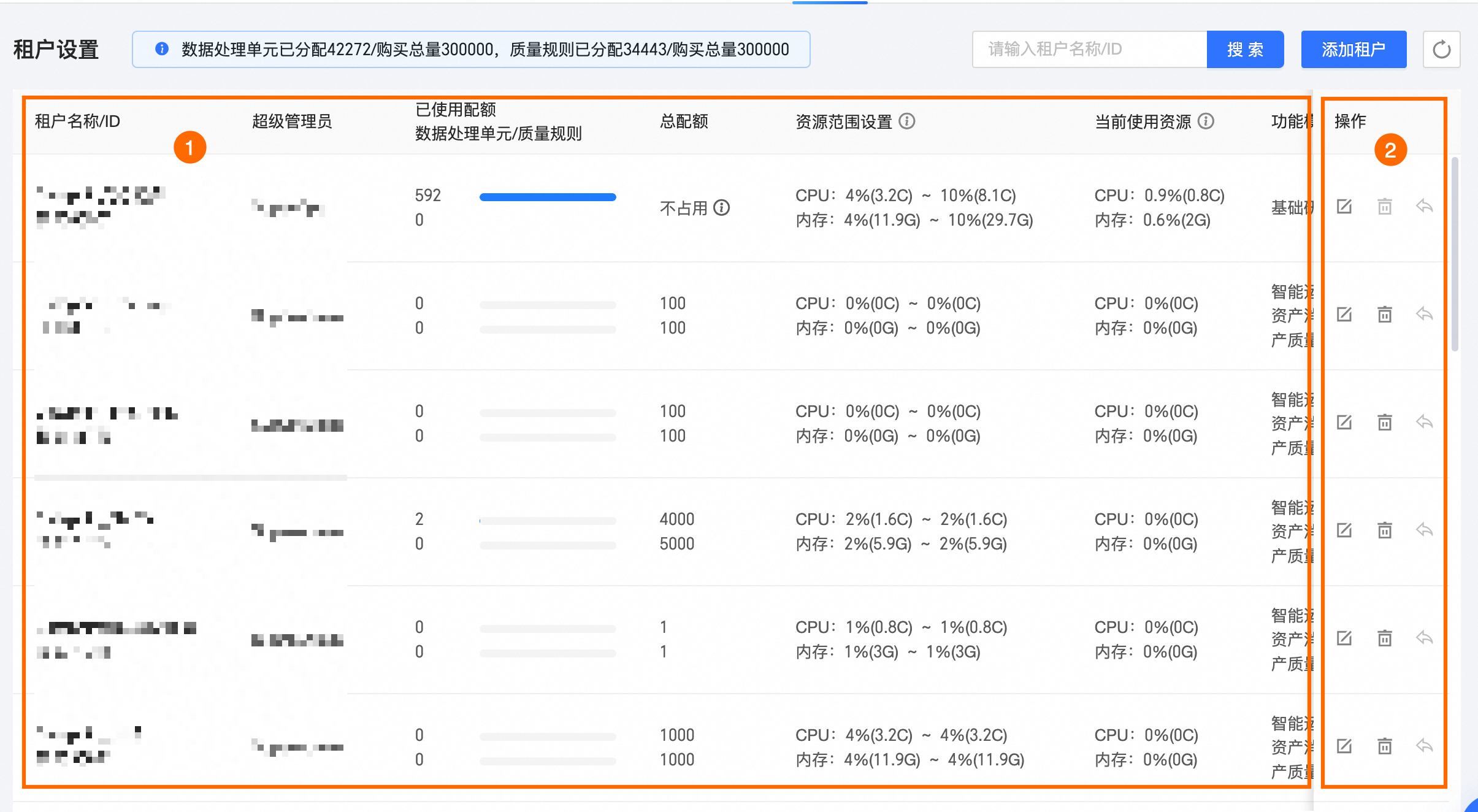Click the info icon beside 当前使用资源 header
Image resolution: width=1478 pixels, height=812 pixels.
pos(1206,121)
